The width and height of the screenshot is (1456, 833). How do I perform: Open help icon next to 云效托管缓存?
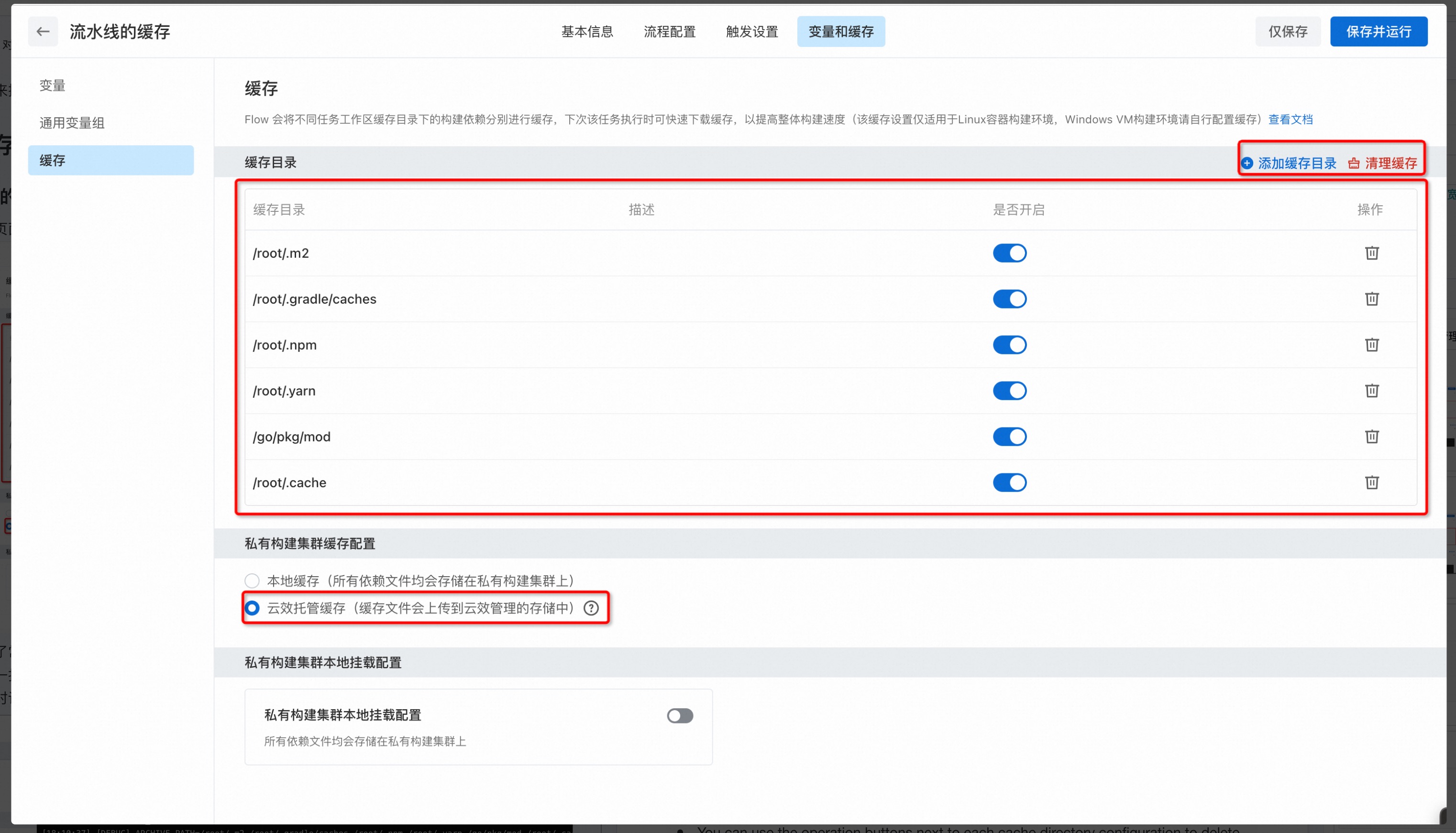[x=591, y=608]
